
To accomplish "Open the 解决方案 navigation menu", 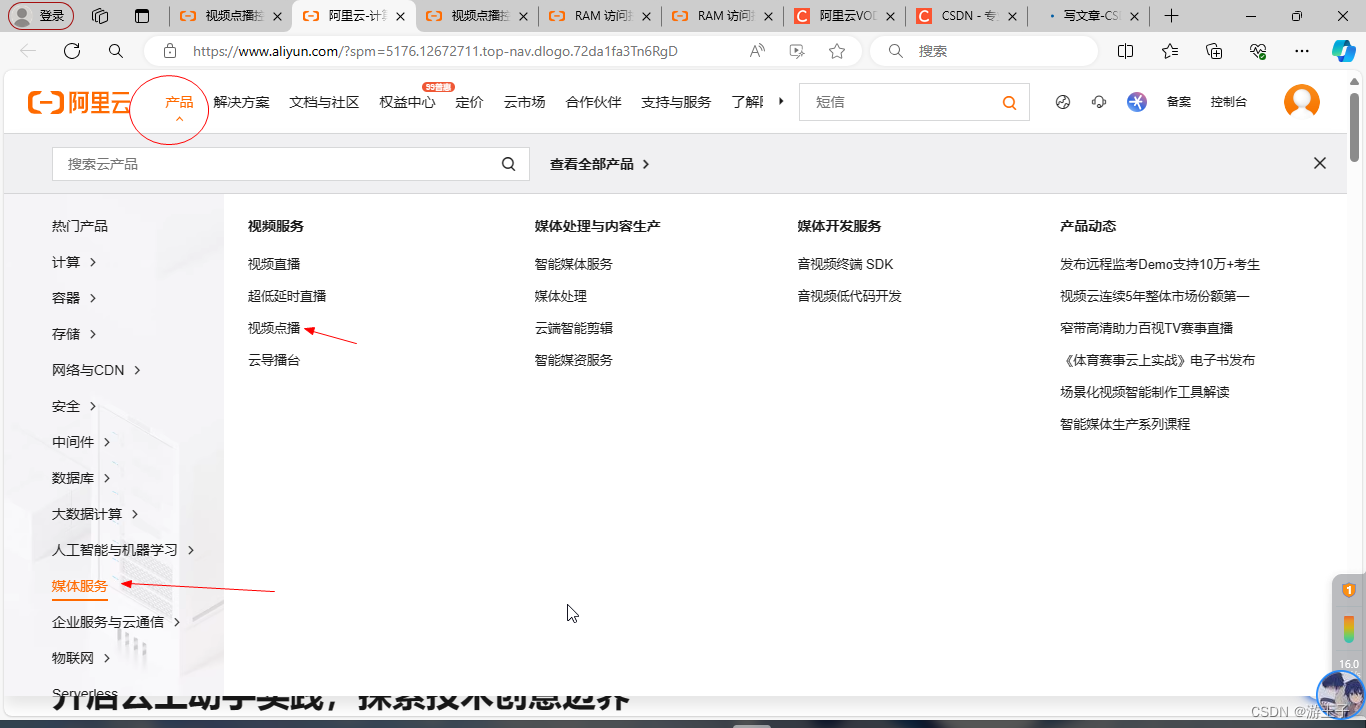I will point(242,102).
